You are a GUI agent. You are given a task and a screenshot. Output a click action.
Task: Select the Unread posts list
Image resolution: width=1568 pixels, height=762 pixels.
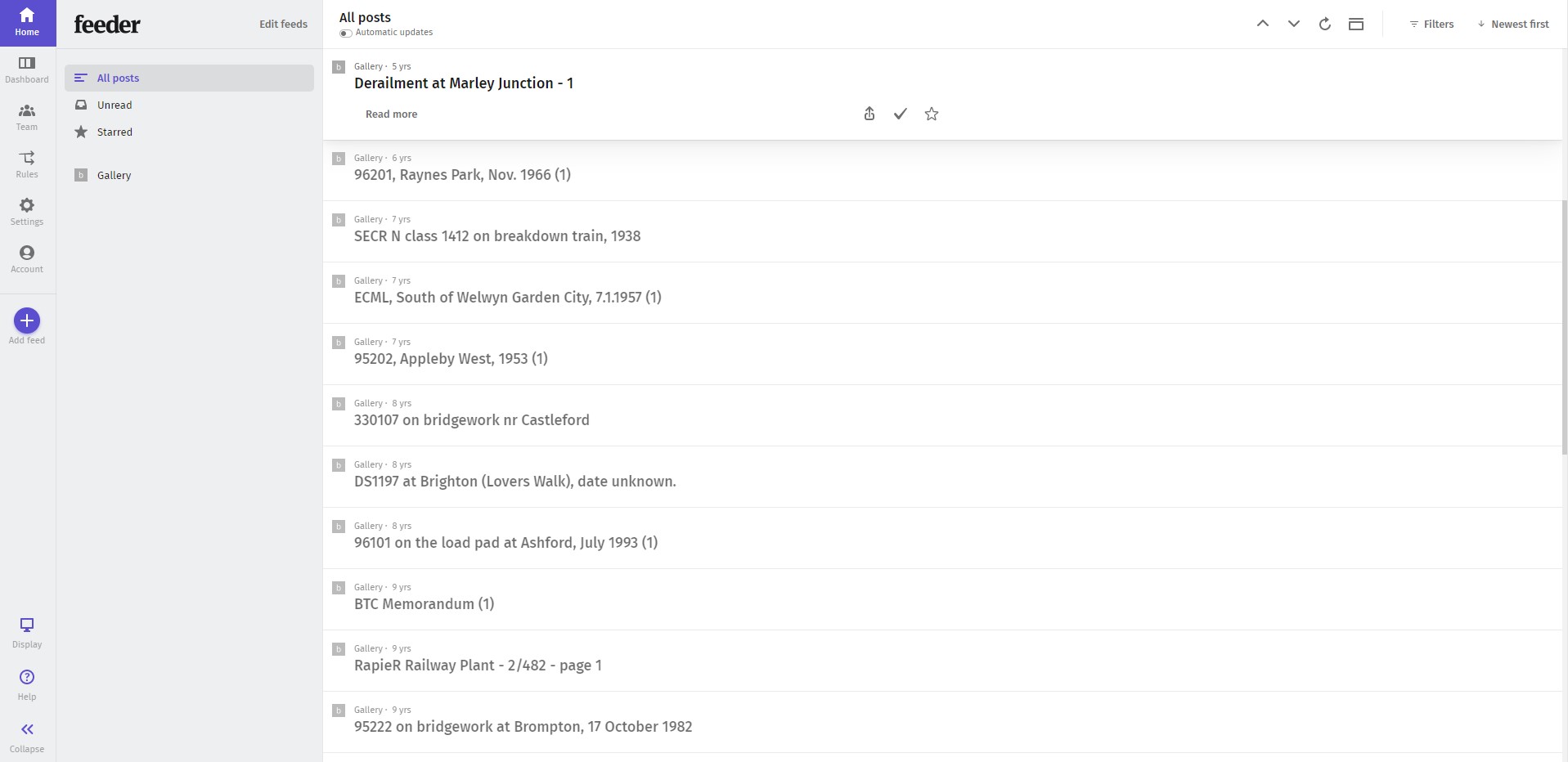click(x=115, y=105)
